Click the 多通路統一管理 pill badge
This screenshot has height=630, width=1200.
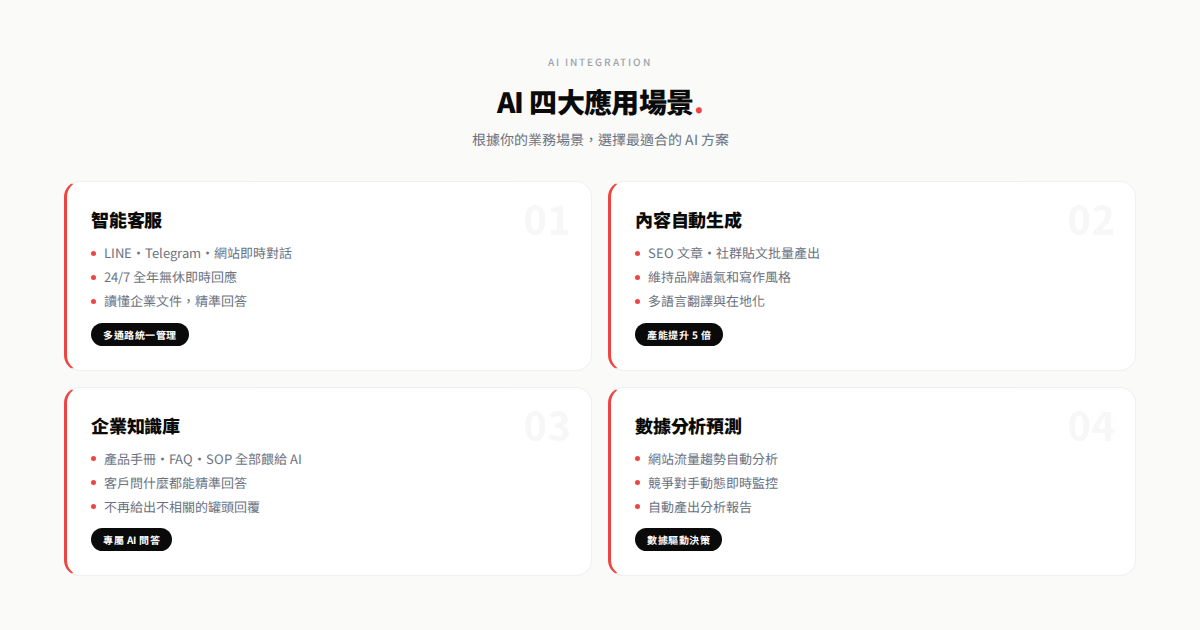coord(140,335)
